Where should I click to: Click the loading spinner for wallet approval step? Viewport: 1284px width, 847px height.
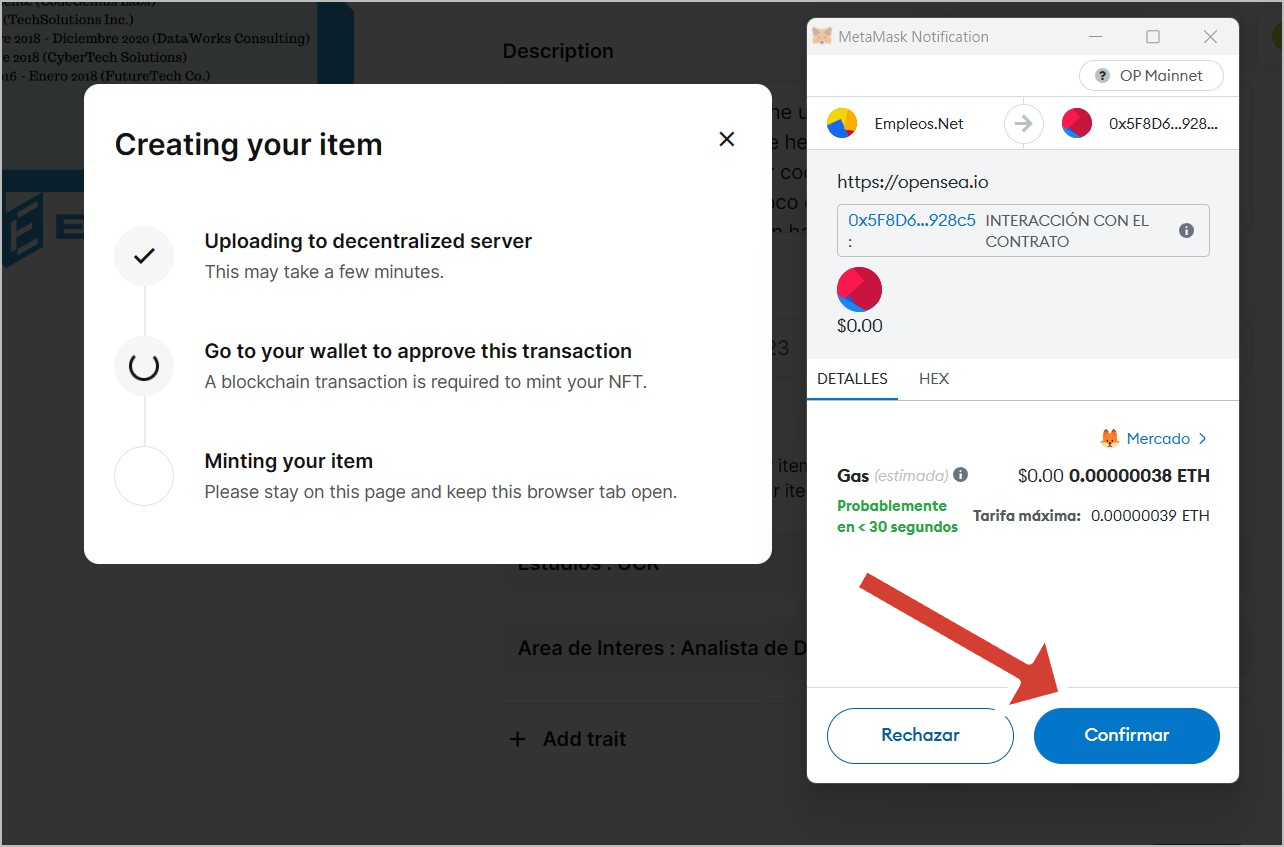pyautogui.click(x=144, y=366)
